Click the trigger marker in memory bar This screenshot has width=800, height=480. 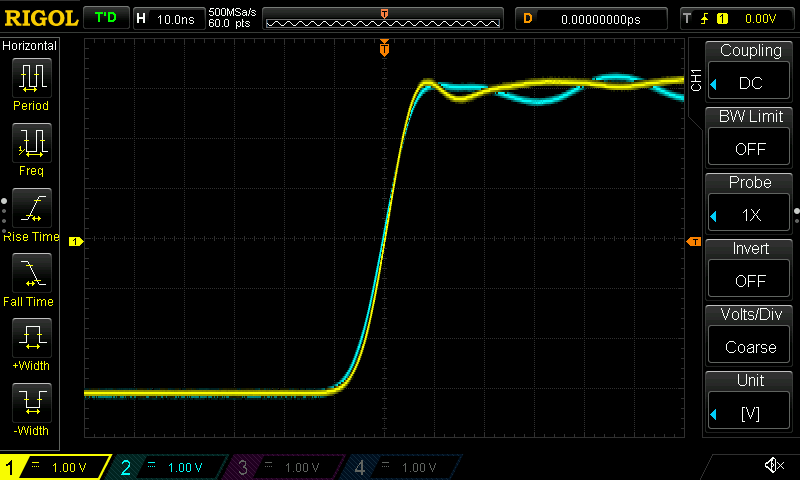(x=384, y=13)
